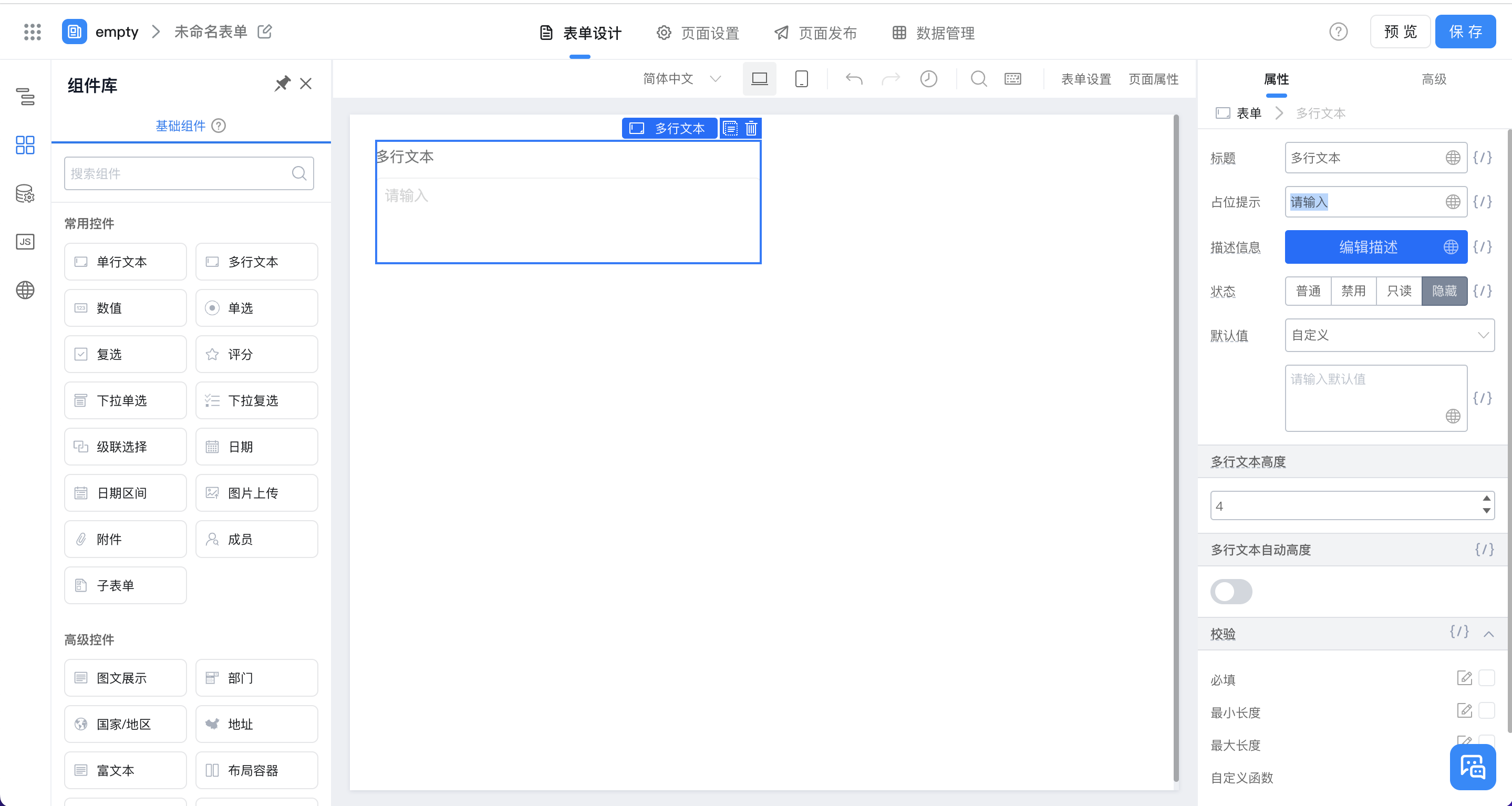The image size is (1512, 806).
Task: Click the 搜索组件 search field
Action: [189, 173]
